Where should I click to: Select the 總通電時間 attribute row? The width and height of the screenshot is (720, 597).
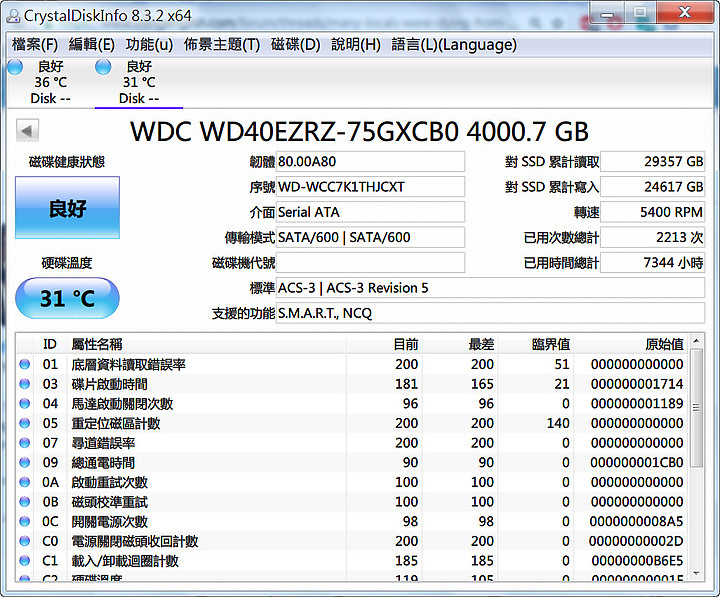[352, 462]
